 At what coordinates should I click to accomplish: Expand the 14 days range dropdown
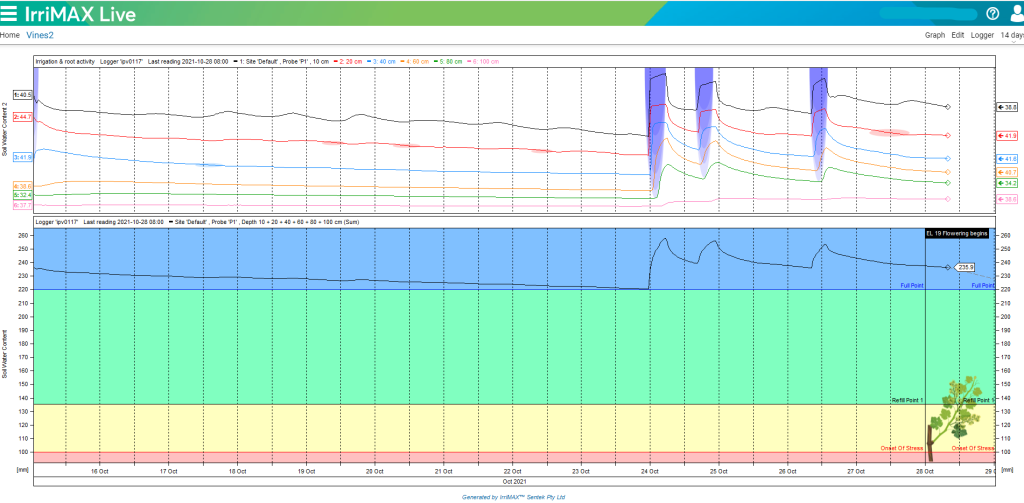1011,35
